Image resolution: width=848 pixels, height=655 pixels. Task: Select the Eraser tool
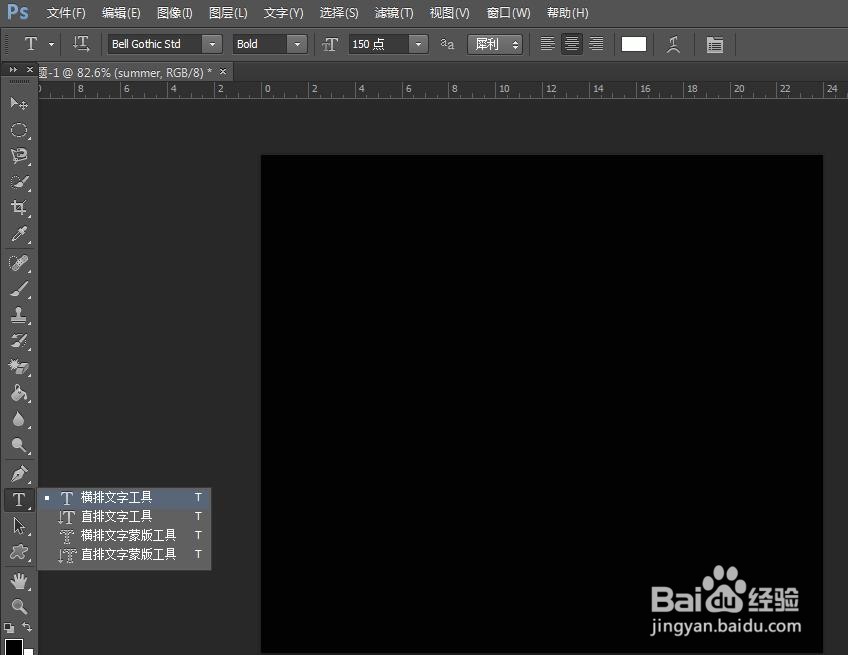click(x=19, y=367)
